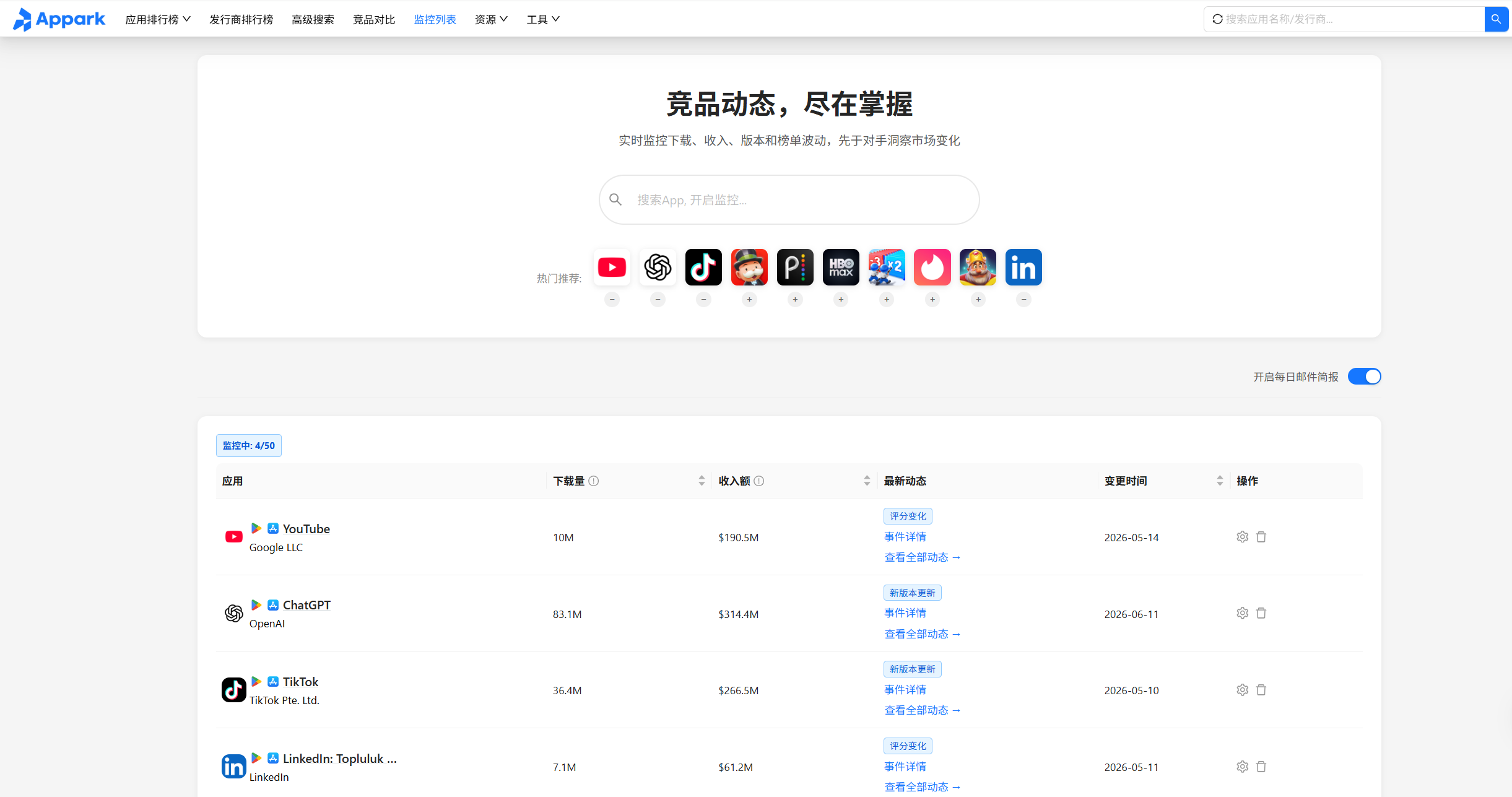Open 发行商排行榜 page
The image size is (1512, 797).
tap(241, 20)
